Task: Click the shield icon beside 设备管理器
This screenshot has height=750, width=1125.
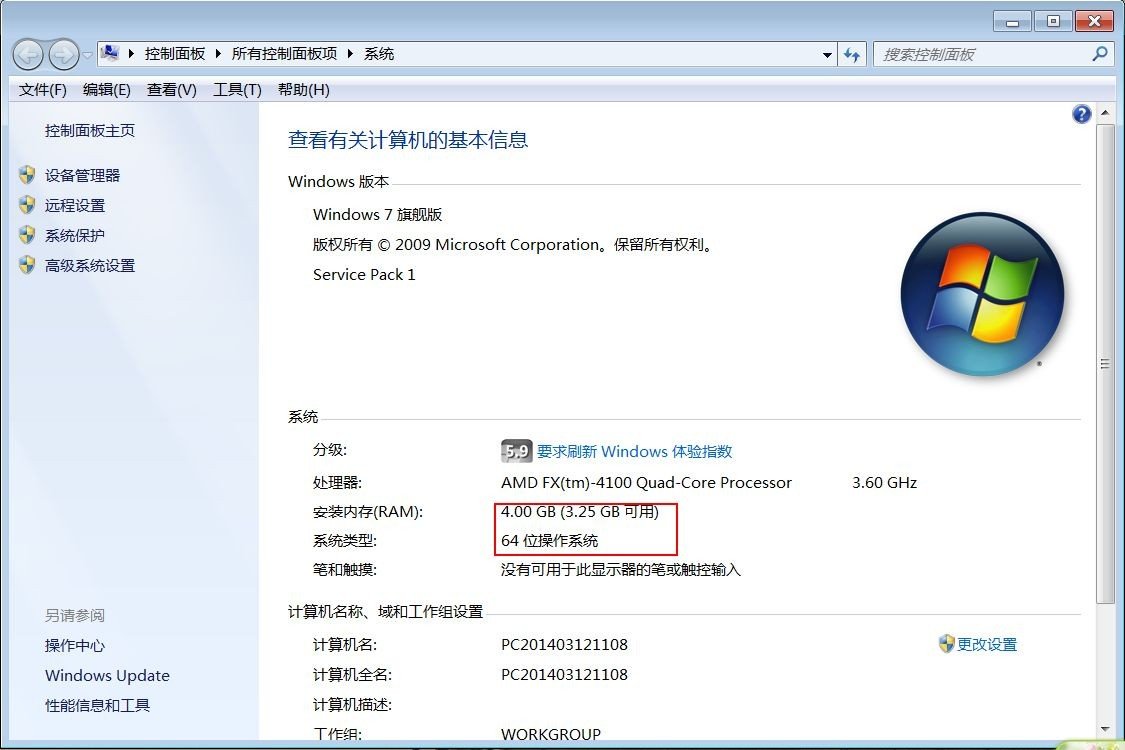Action: coord(27,175)
